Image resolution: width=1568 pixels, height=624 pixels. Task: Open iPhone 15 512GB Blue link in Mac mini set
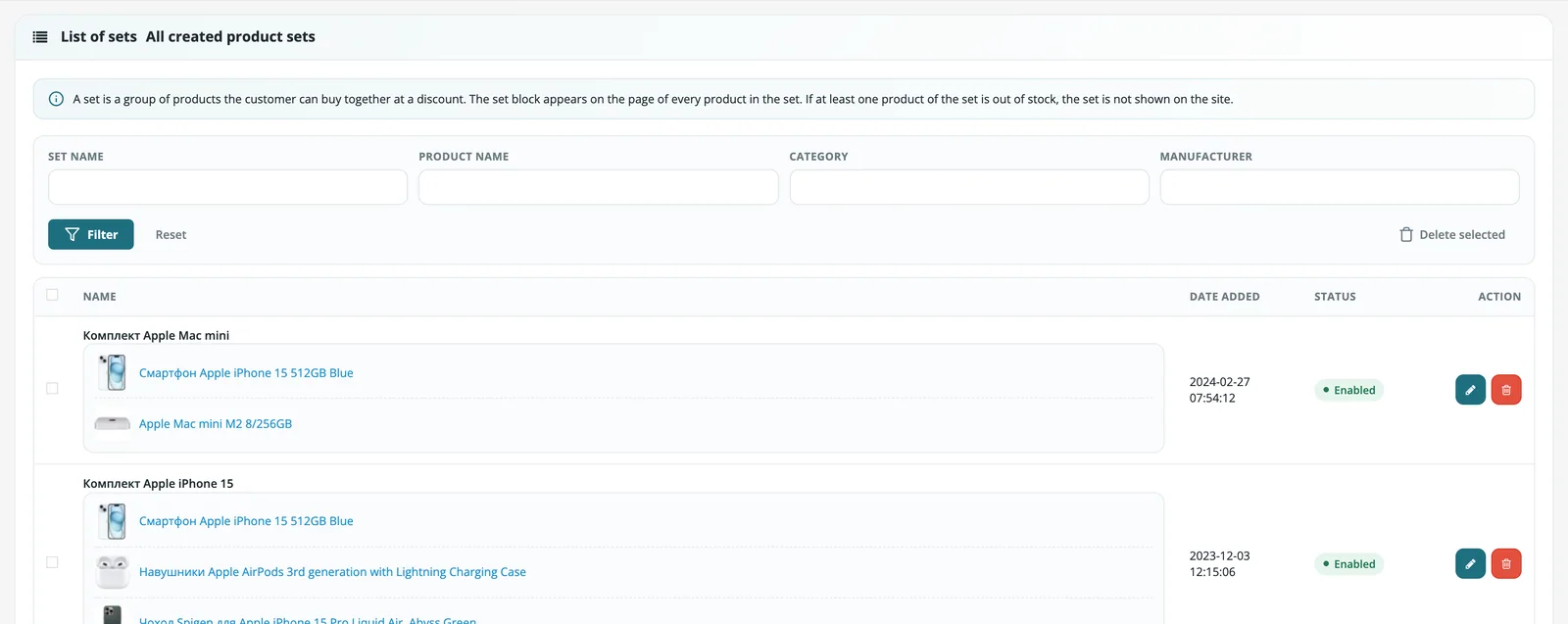[x=246, y=373]
